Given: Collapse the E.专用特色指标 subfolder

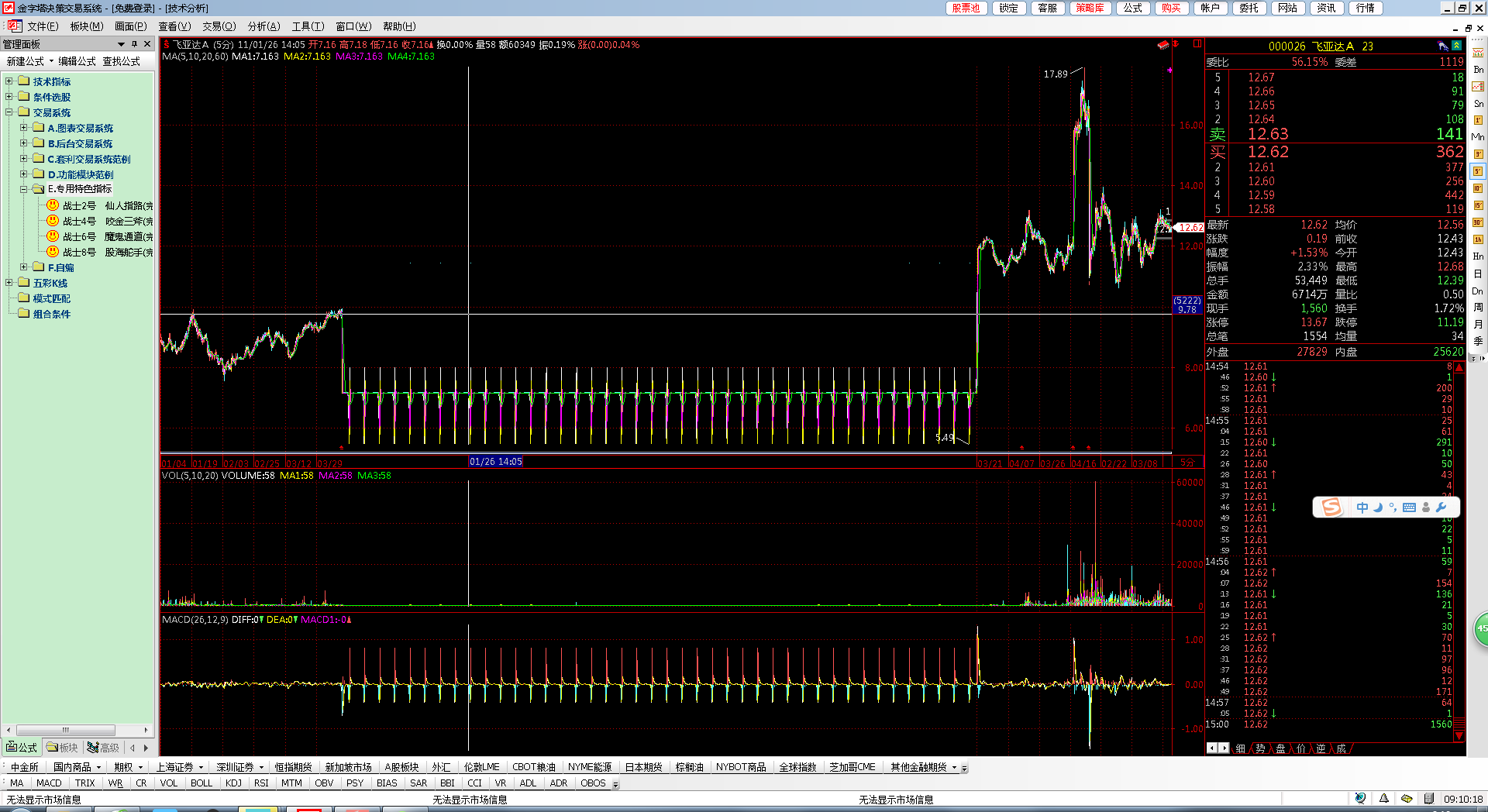Looking at the screenshot, I should [24, 189].
